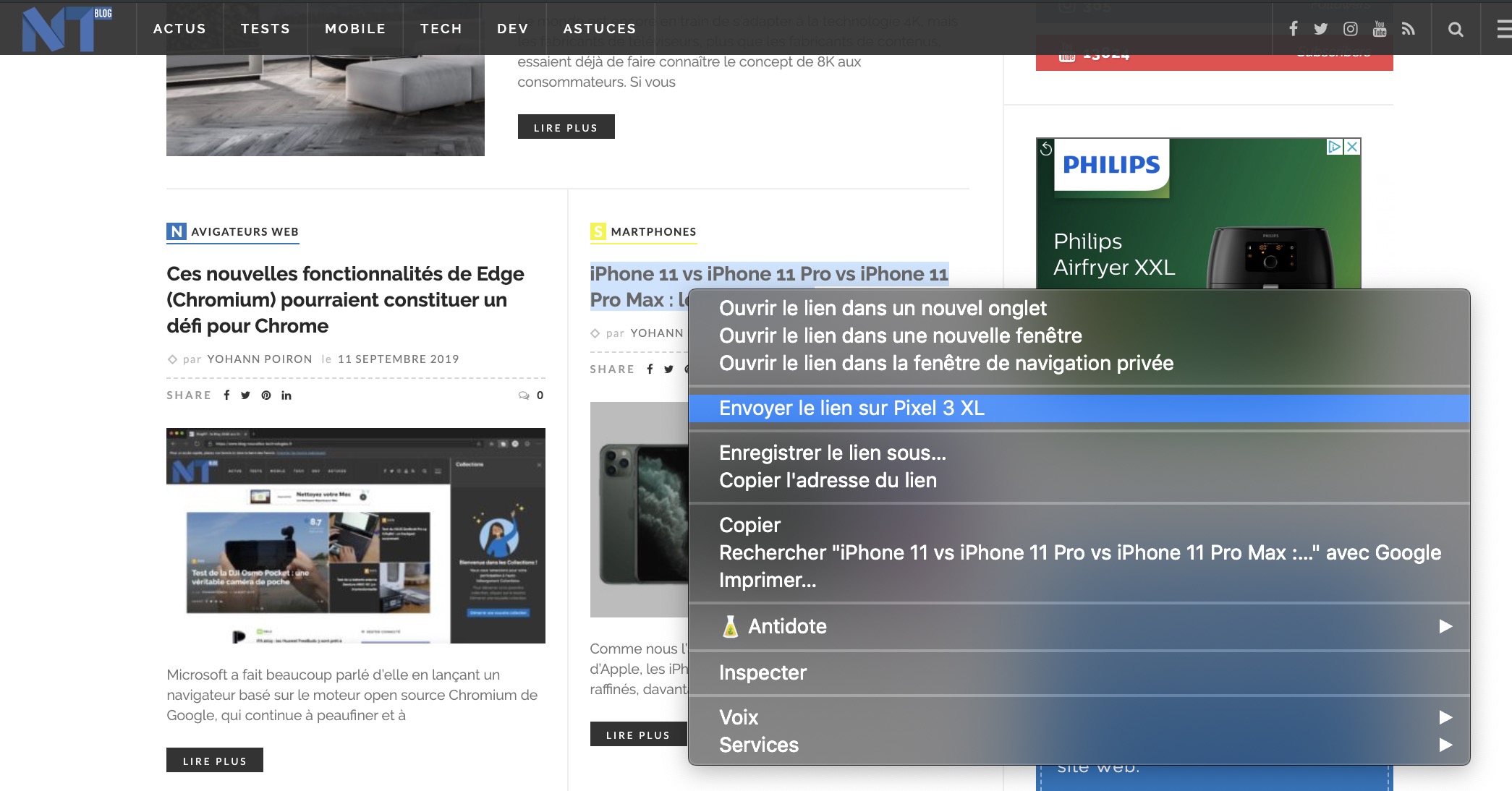Expand the Voix submenu
This screenshot has height=791, width=1512.
pyautogui.click(x=739, y=717)
